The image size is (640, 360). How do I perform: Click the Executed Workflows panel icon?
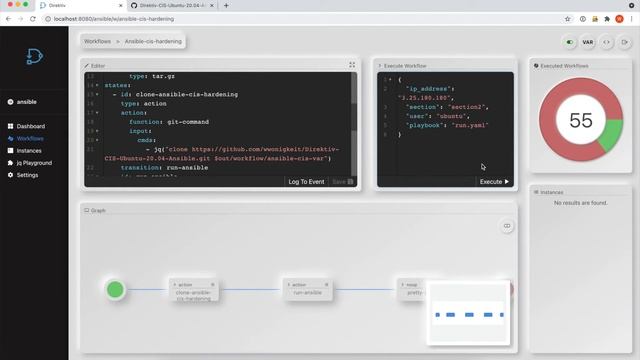click(536, 66)
